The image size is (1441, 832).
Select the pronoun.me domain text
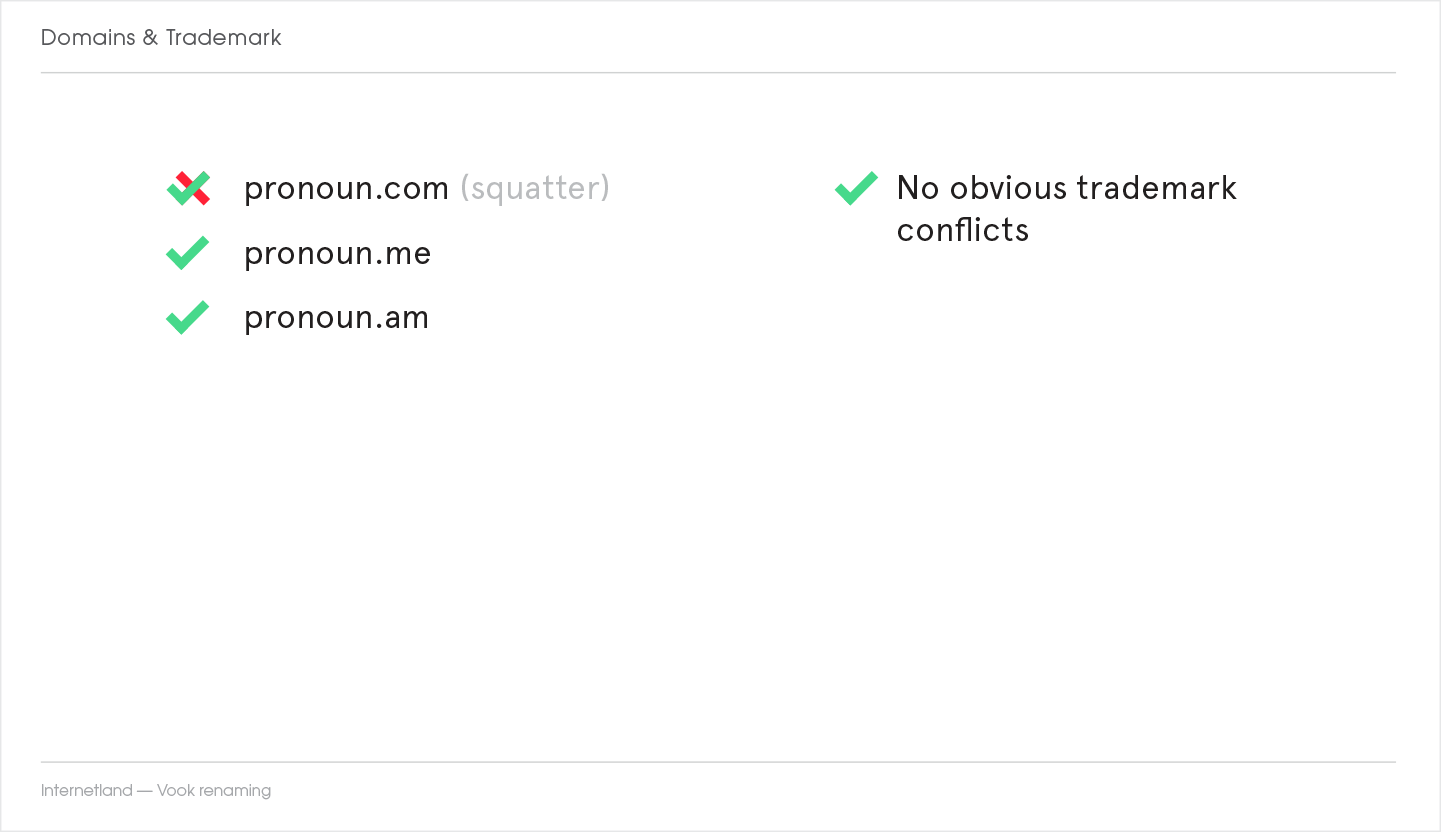(337, 254)
